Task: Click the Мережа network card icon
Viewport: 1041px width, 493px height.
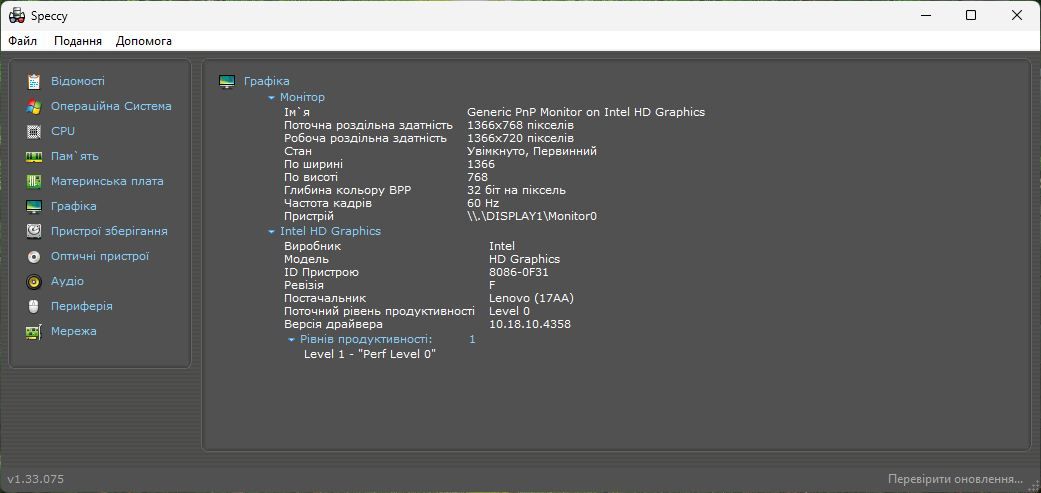Action: pos(34,331)
